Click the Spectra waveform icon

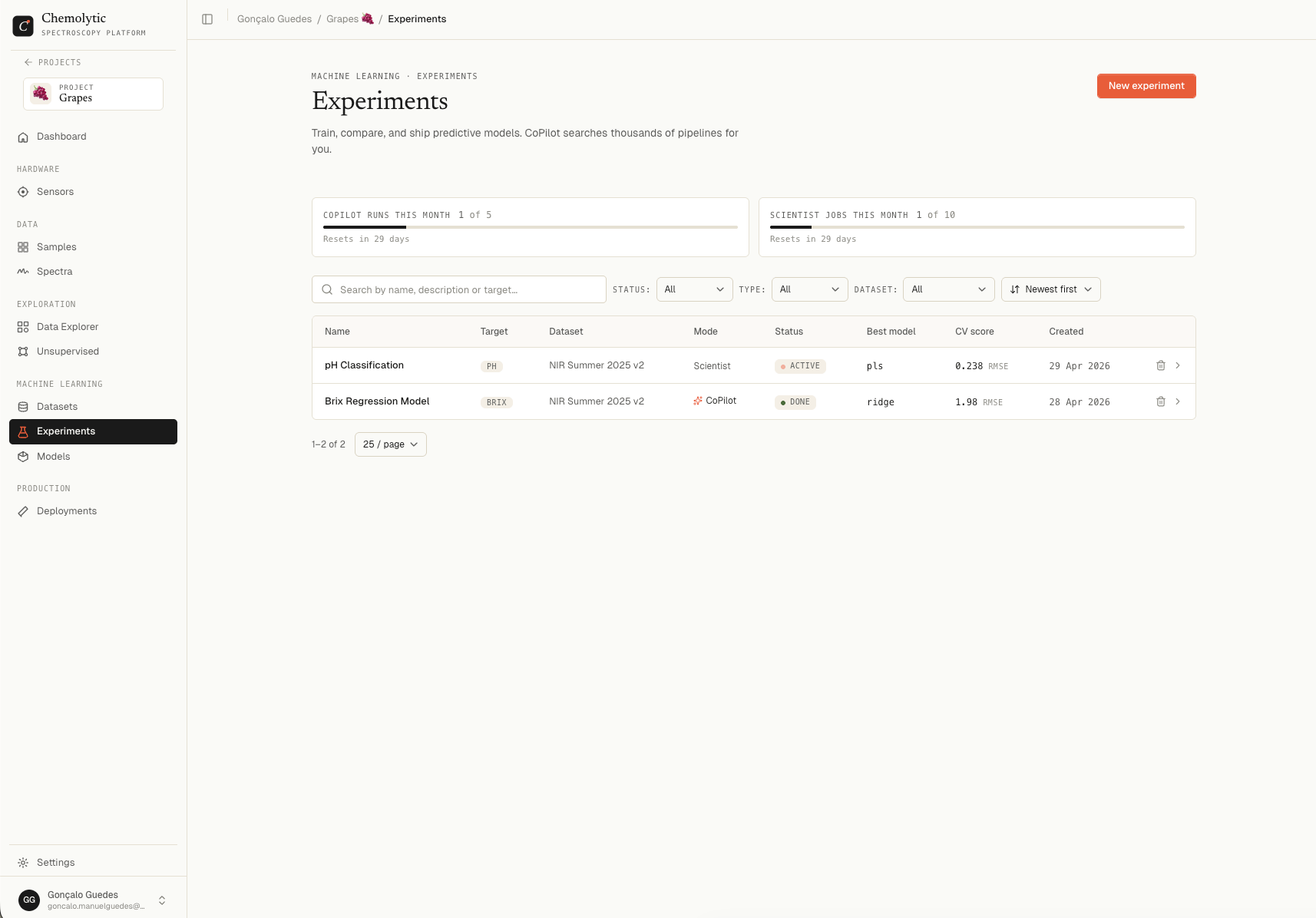(23, 272)
